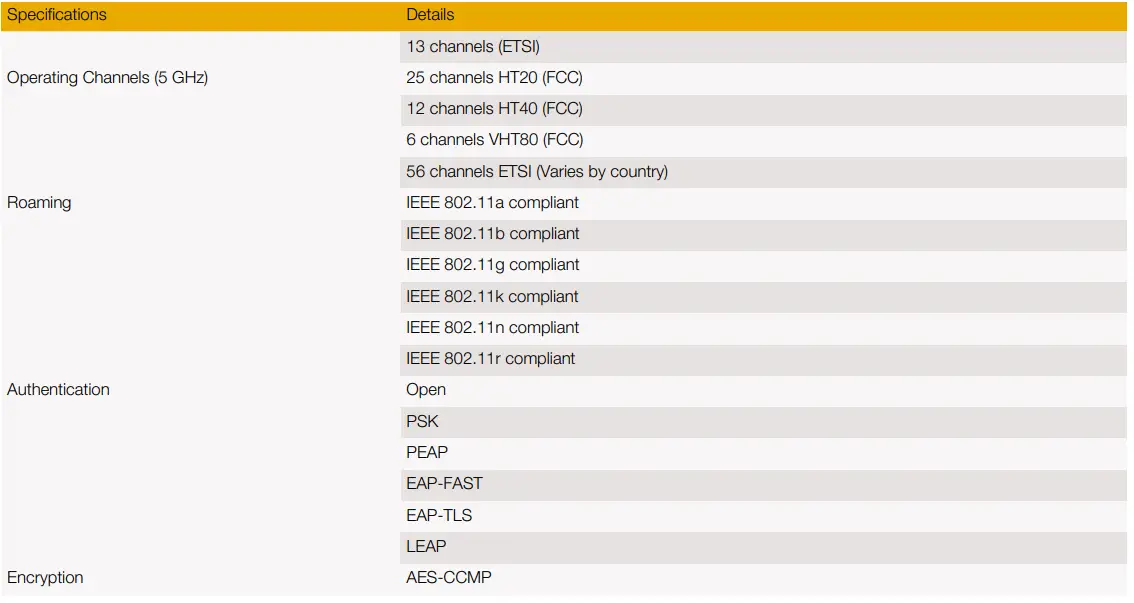
Task: Select the IEEE 802.11b compliant row
Action: (x=492, y=233)
